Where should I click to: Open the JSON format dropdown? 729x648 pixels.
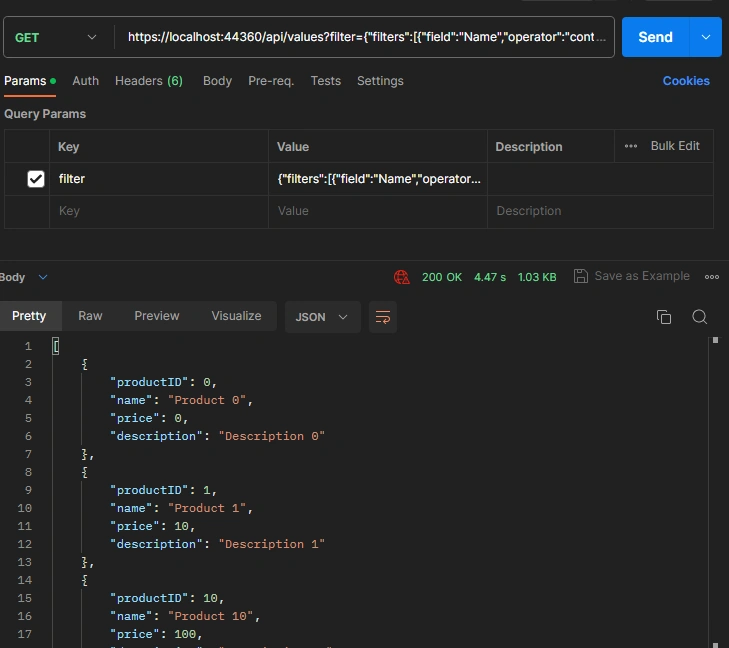click(x=322, y=317)
